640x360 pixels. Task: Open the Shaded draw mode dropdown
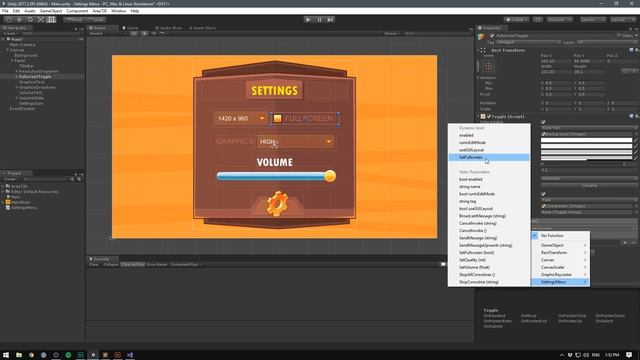(107, 33)
